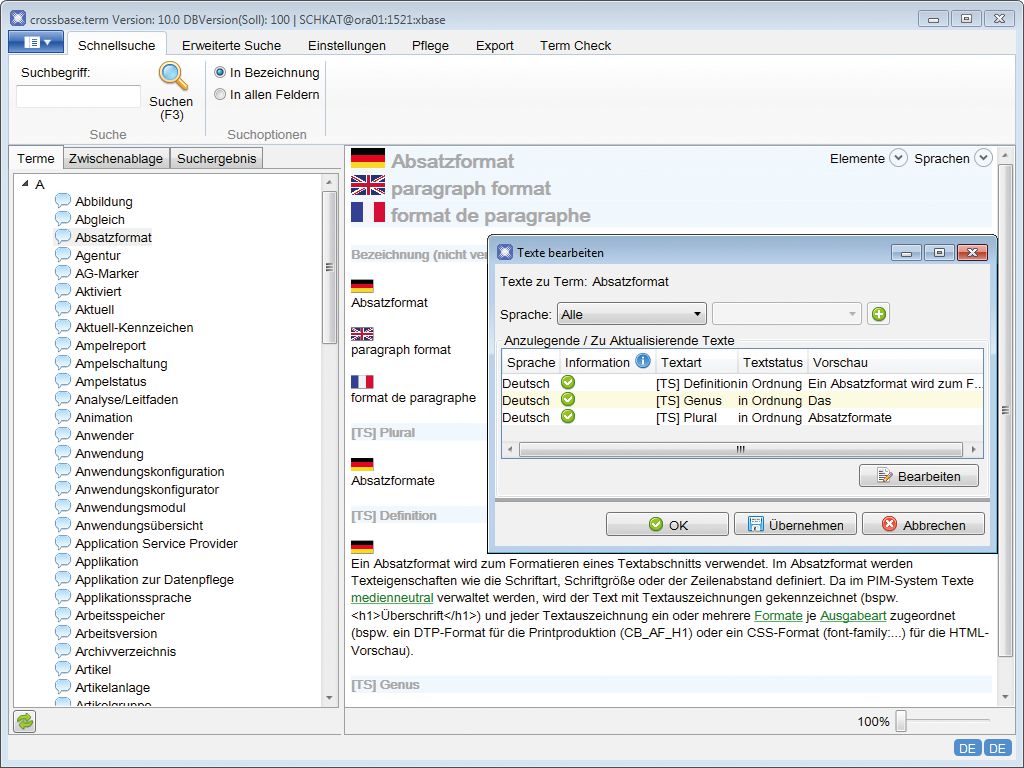Click the green check icon in Genus row
The image size is (1024, 768).
coord(568,400)
